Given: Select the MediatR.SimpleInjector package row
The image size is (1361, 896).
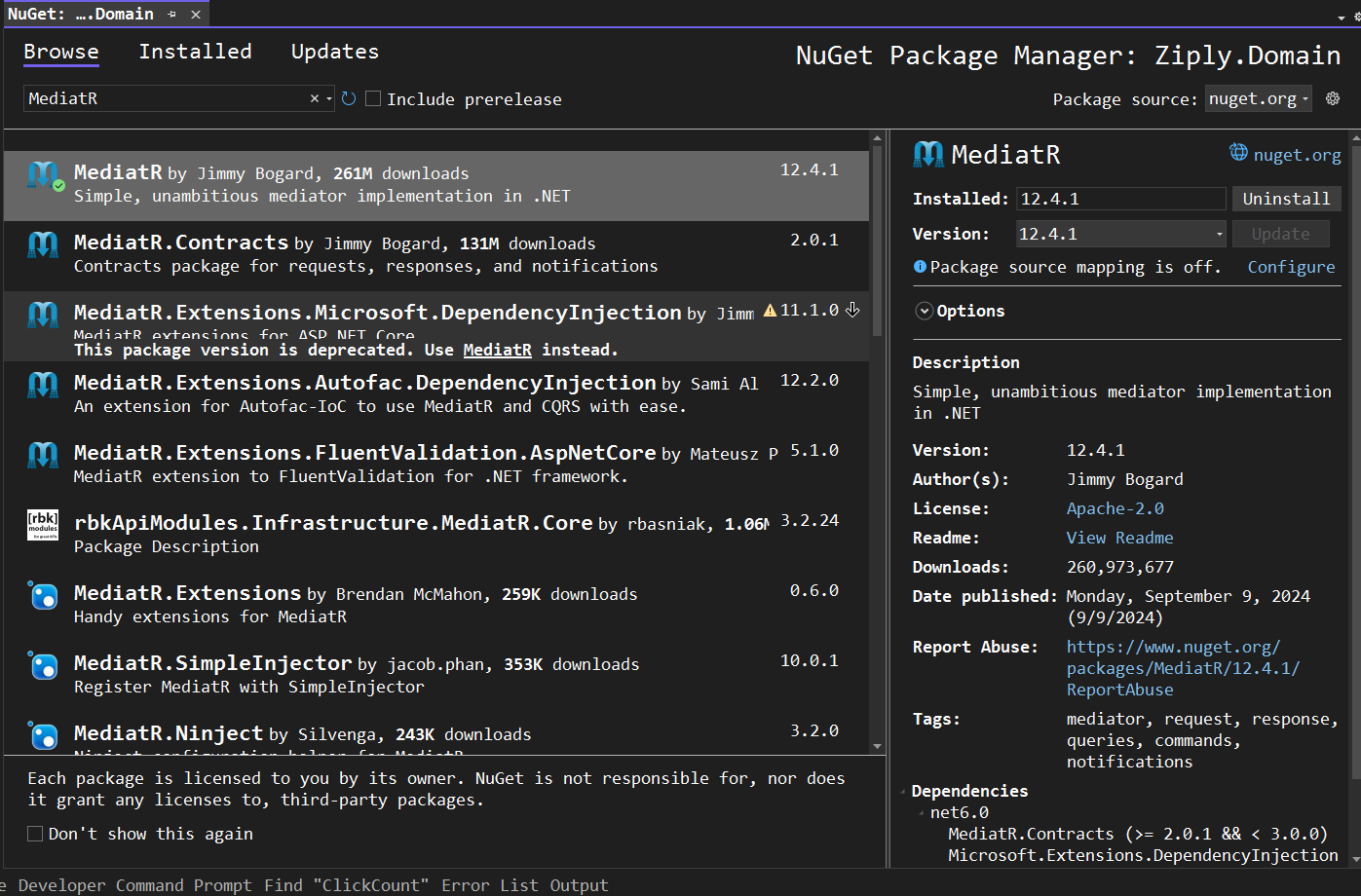Looking at the screenshot, I should tap(436, 676).
